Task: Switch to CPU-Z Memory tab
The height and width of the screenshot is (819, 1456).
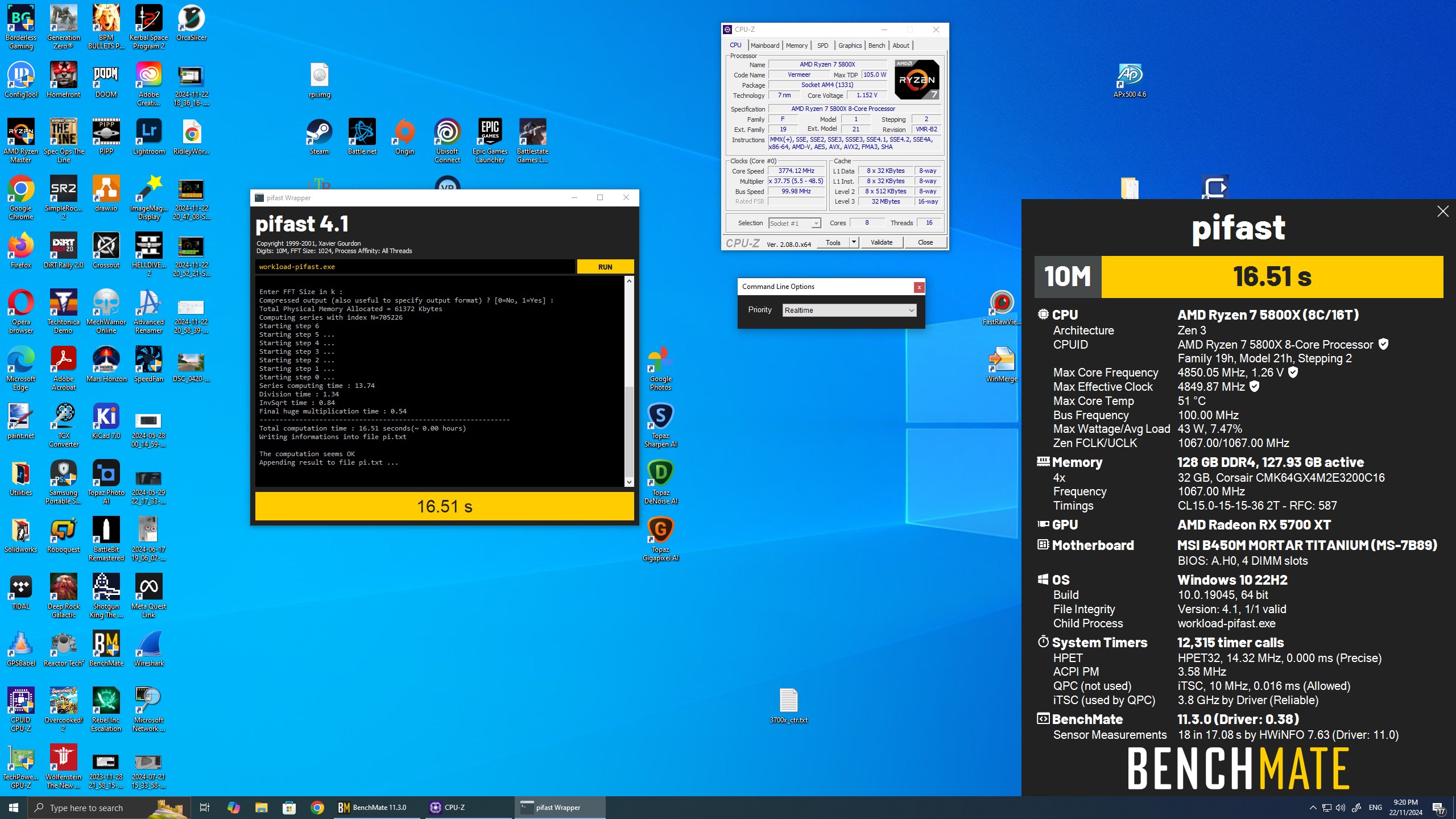Action: [796, 45]
